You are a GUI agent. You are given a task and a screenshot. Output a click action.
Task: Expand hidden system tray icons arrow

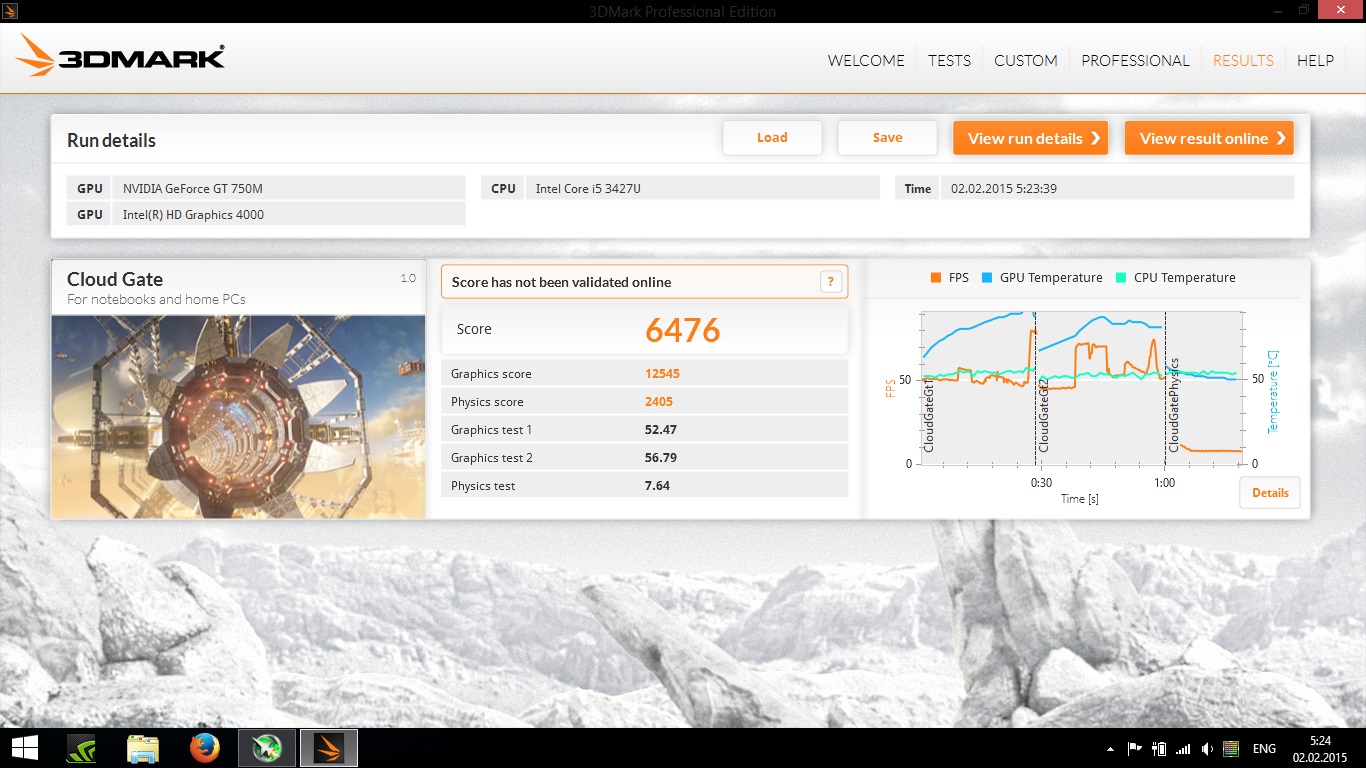1110,749
